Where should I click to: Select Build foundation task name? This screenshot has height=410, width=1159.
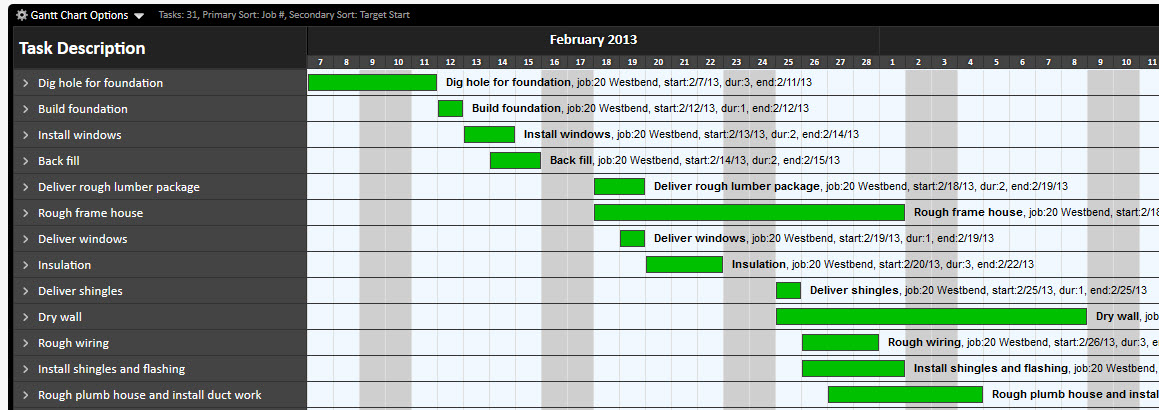83,109
